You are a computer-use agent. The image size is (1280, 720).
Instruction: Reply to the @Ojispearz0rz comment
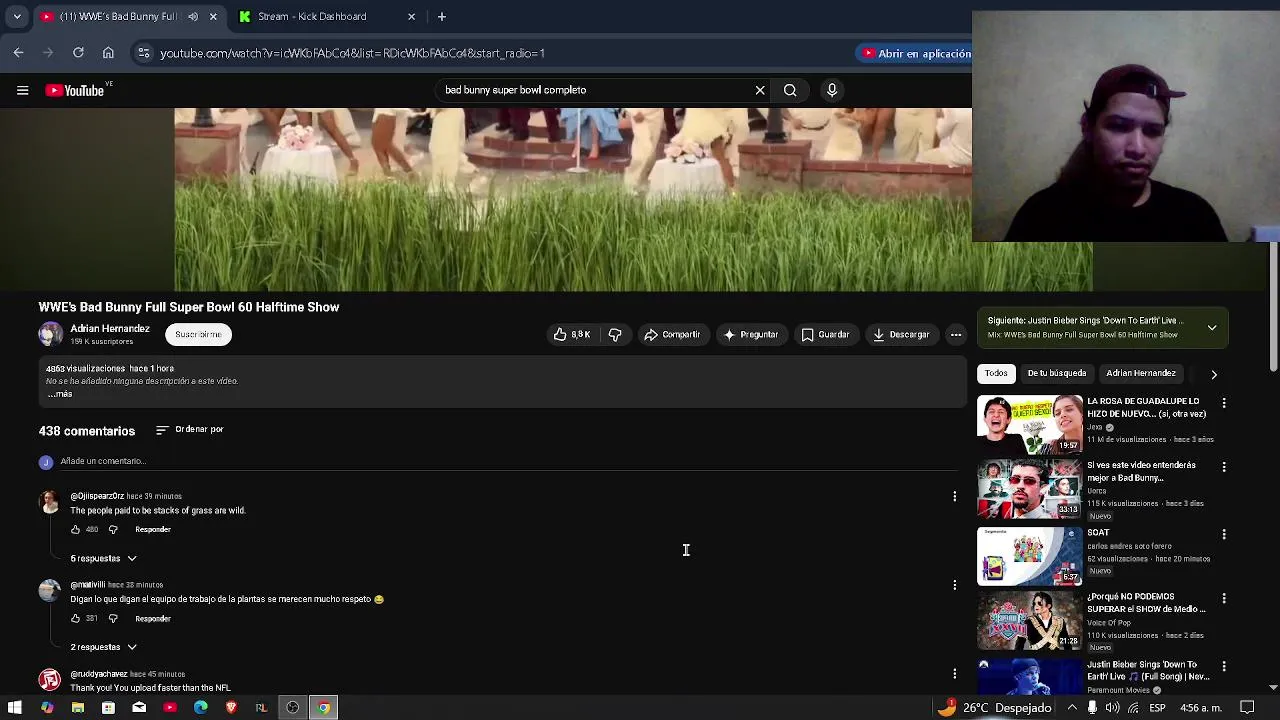pos(153,529)
